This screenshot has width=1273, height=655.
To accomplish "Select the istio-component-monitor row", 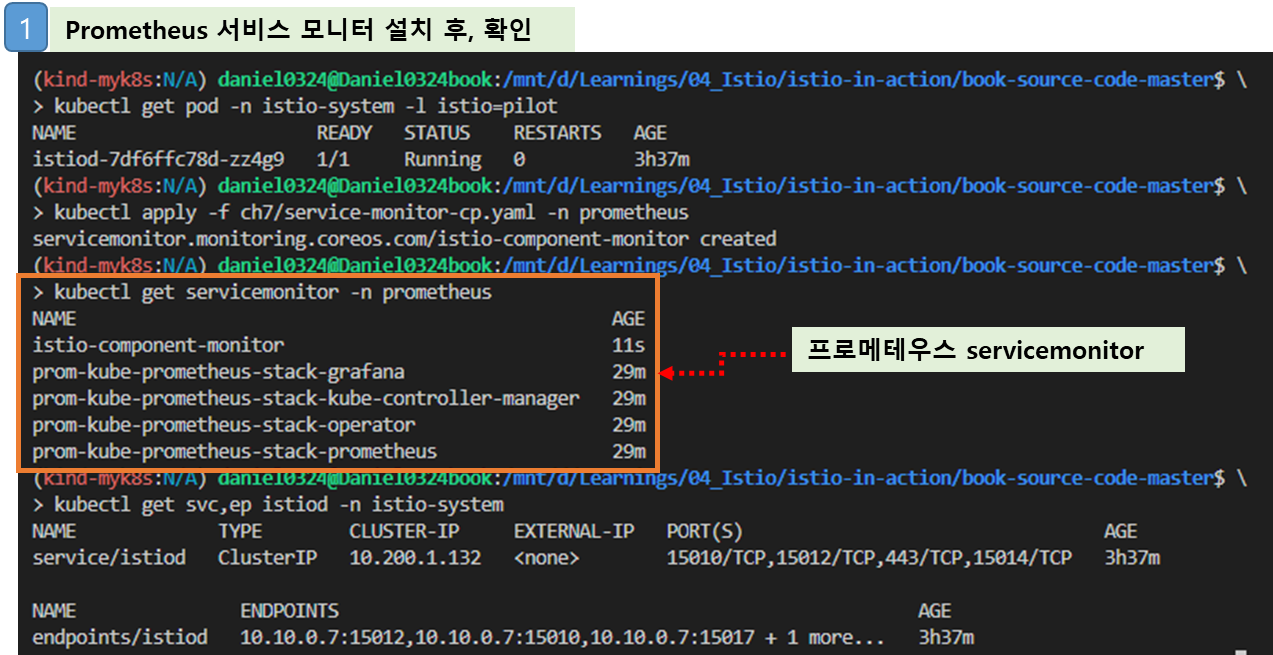I will (339, 345).
